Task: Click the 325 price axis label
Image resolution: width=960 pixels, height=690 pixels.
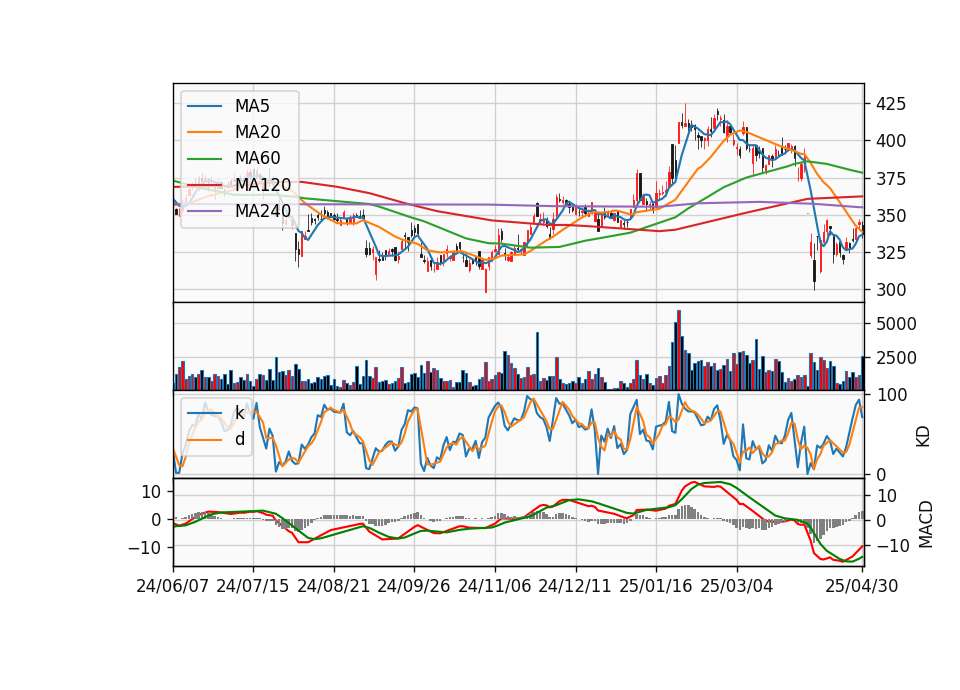Action: pos(891,253)
